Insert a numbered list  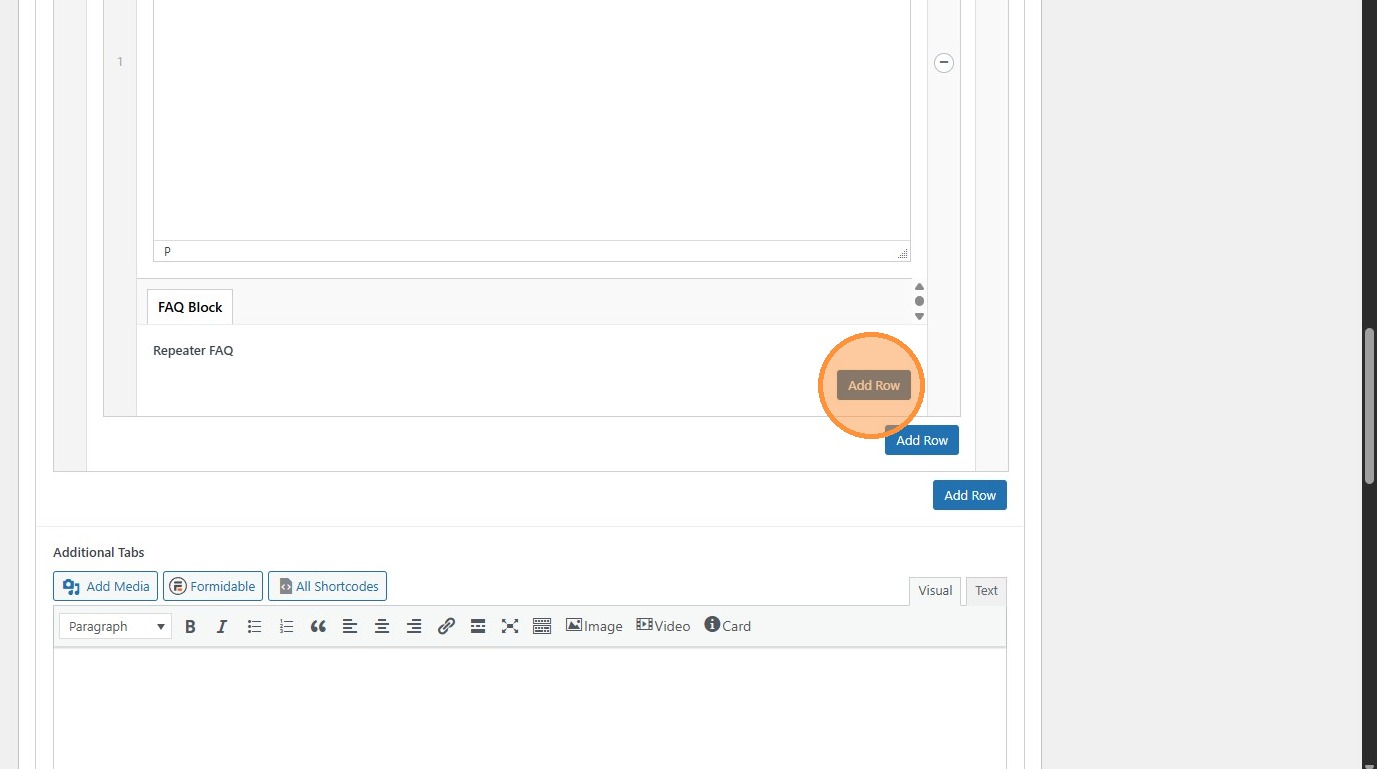coord(286,626)
